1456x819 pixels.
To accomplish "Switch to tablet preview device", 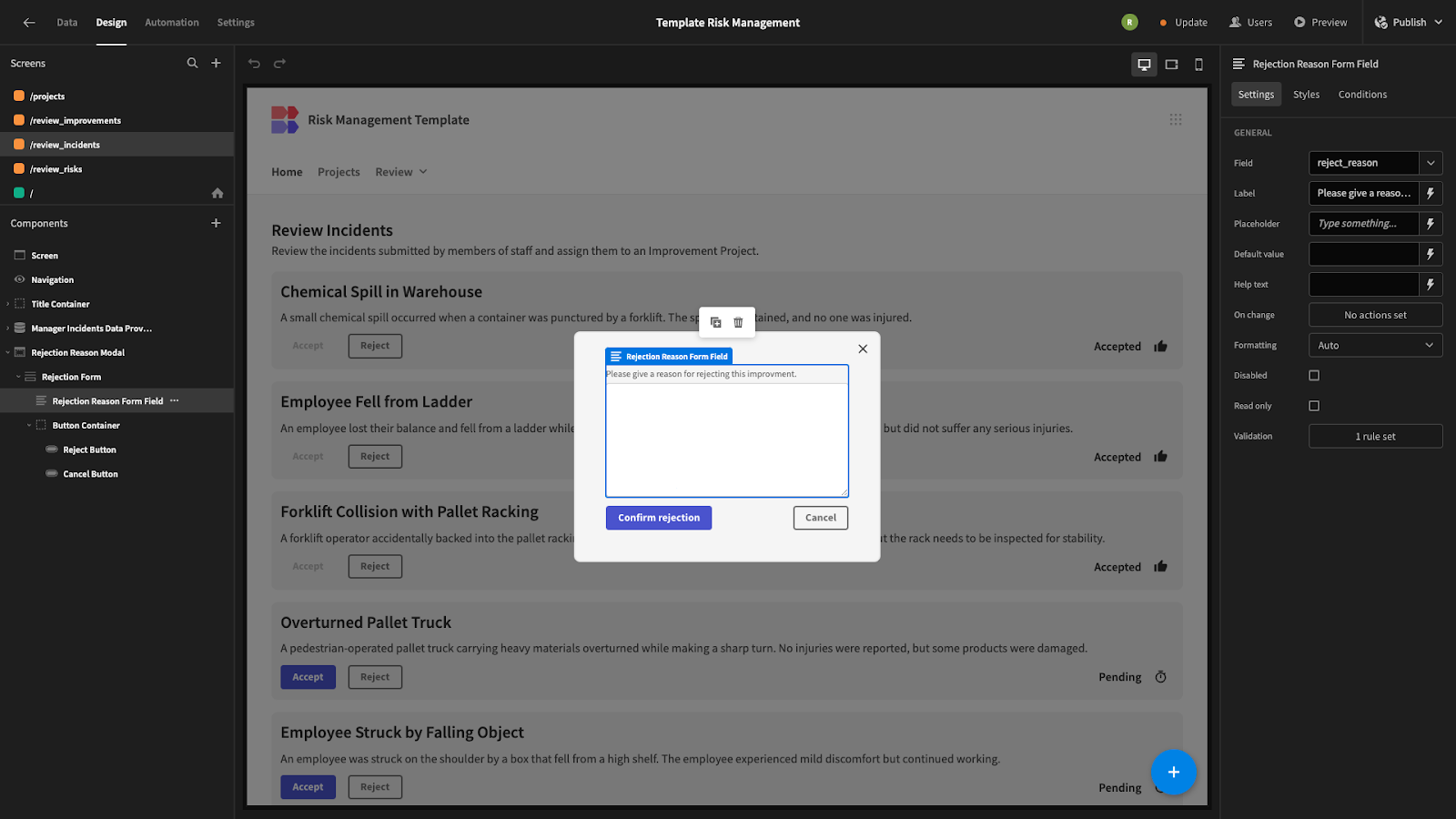I will pos(1171,64).
